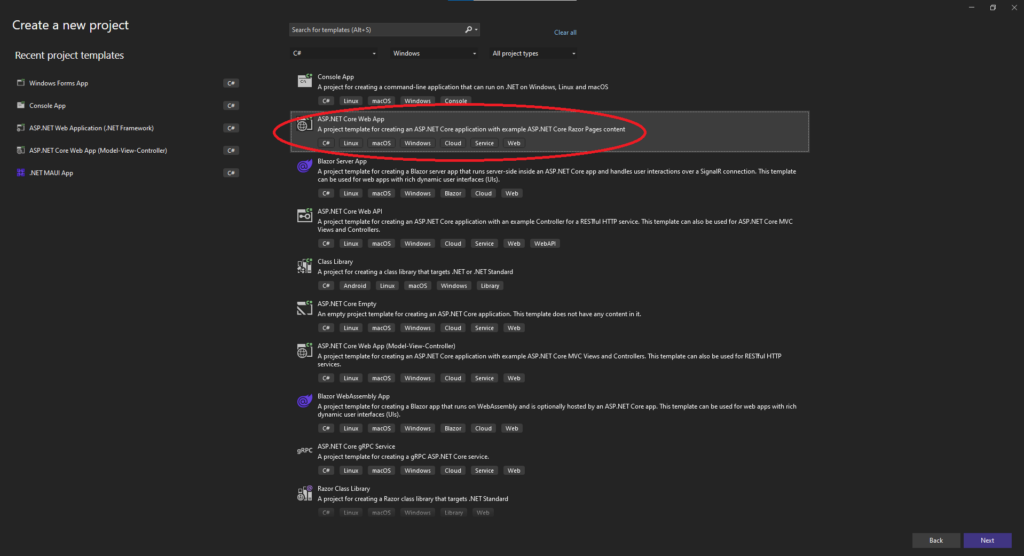Image resolution: width=1024 pixels, height=556 pixels.
Task: Click Library tag under Class Library
Action: click(x=490, y=286)
